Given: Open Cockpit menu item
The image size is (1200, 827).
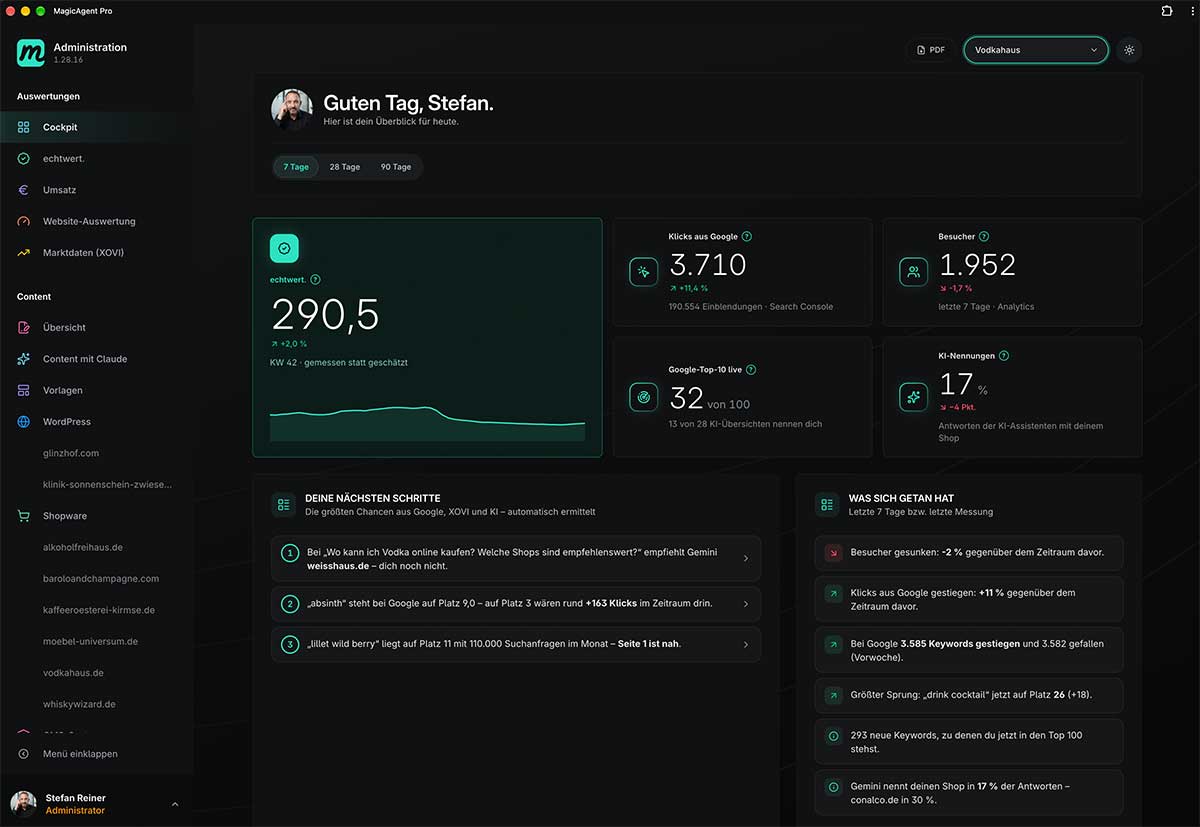Looking at the screenshot, I should click(x=96, y=127).
